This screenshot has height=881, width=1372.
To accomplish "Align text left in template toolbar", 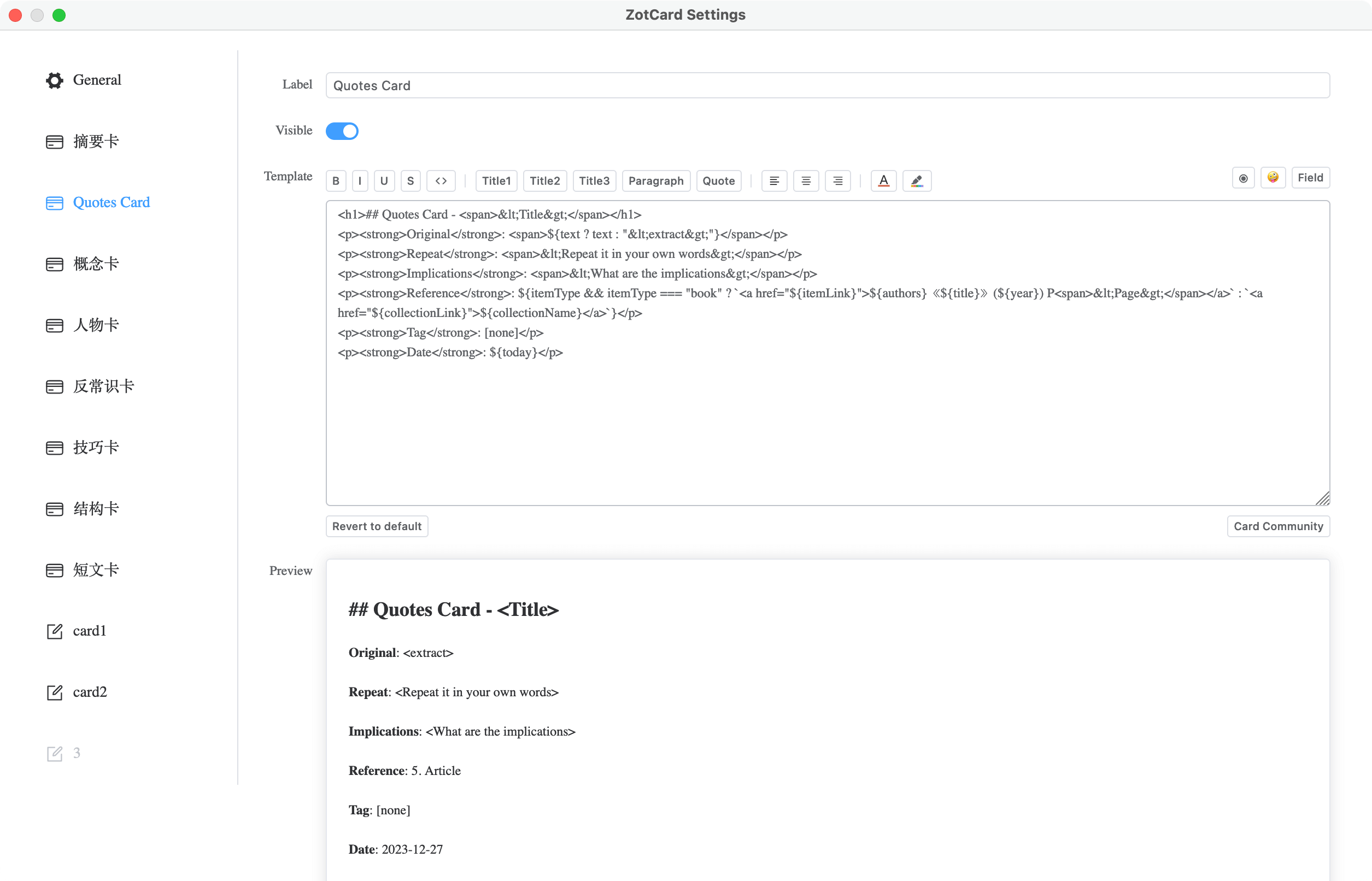I will [x=774, y=181].
